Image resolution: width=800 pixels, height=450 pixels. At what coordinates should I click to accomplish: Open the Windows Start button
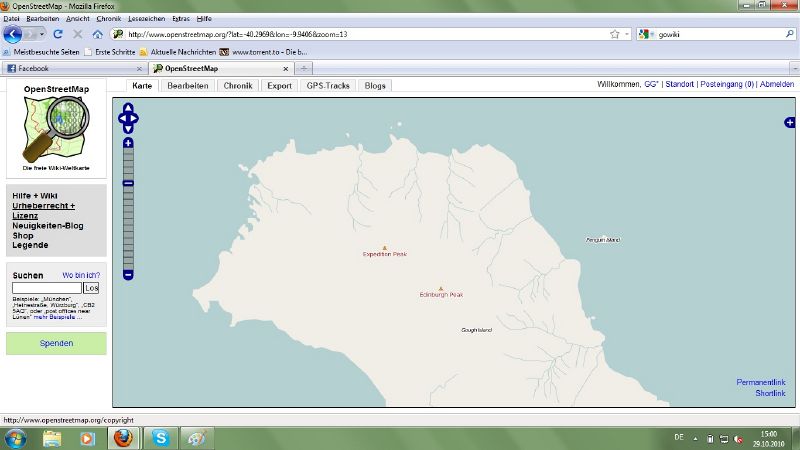(x=15, y=438)
